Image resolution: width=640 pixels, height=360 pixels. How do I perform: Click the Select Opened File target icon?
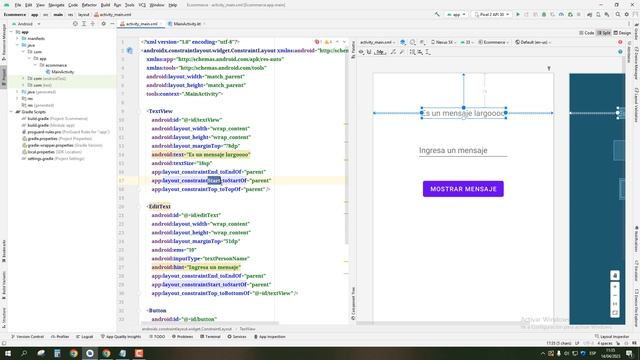[x=75, y=24]
